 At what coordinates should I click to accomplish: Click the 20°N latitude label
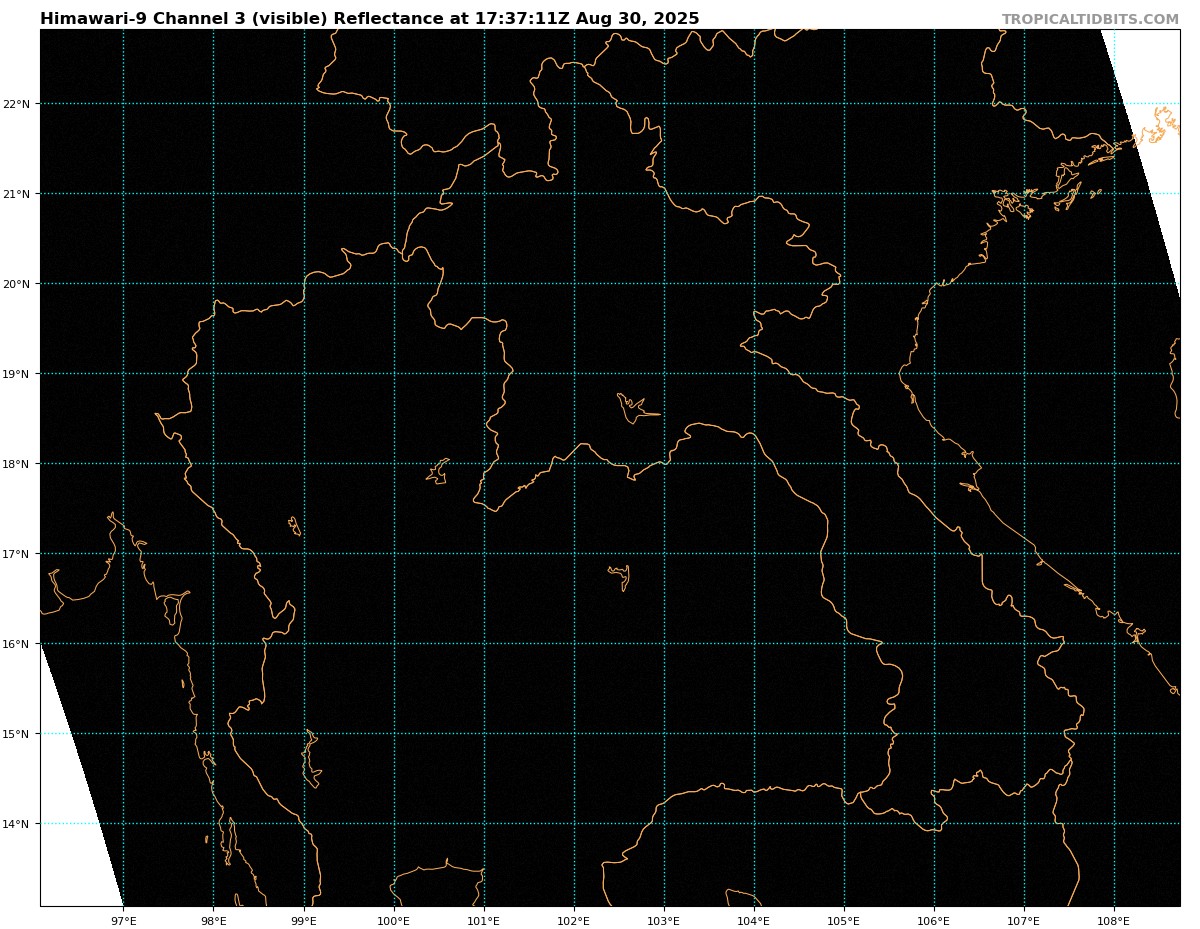point(17,284)
